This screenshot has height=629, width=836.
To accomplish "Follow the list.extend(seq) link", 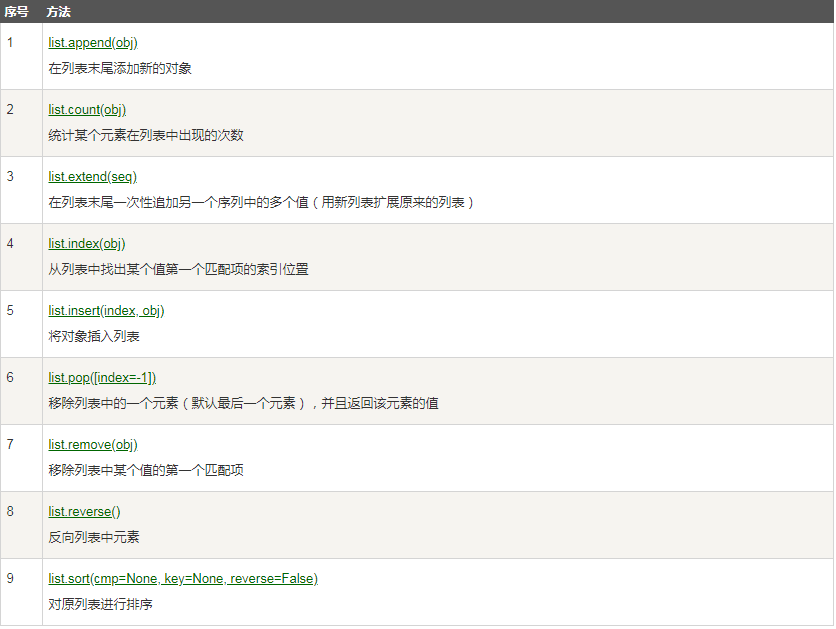I will [x=92, y=176].
